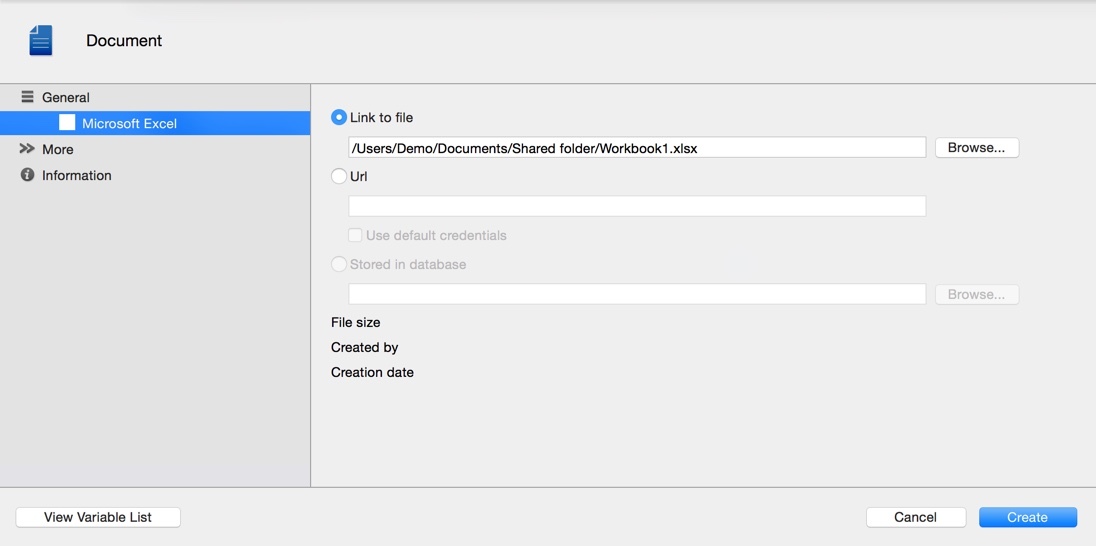
Task: Click the Url text input field
Action: pos(637,206)
